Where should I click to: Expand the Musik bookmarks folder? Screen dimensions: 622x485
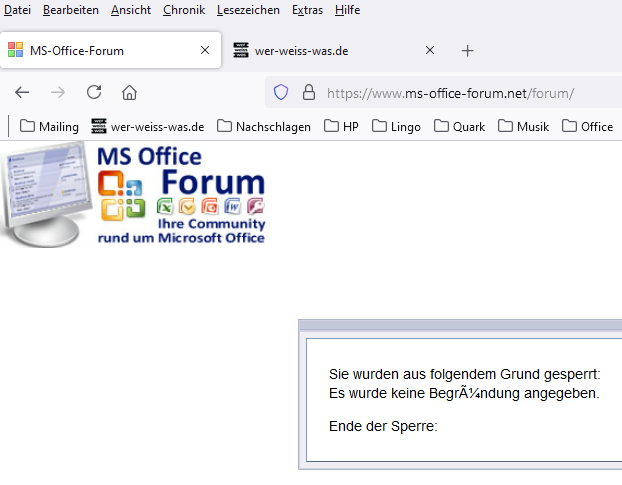pos(523,127)
